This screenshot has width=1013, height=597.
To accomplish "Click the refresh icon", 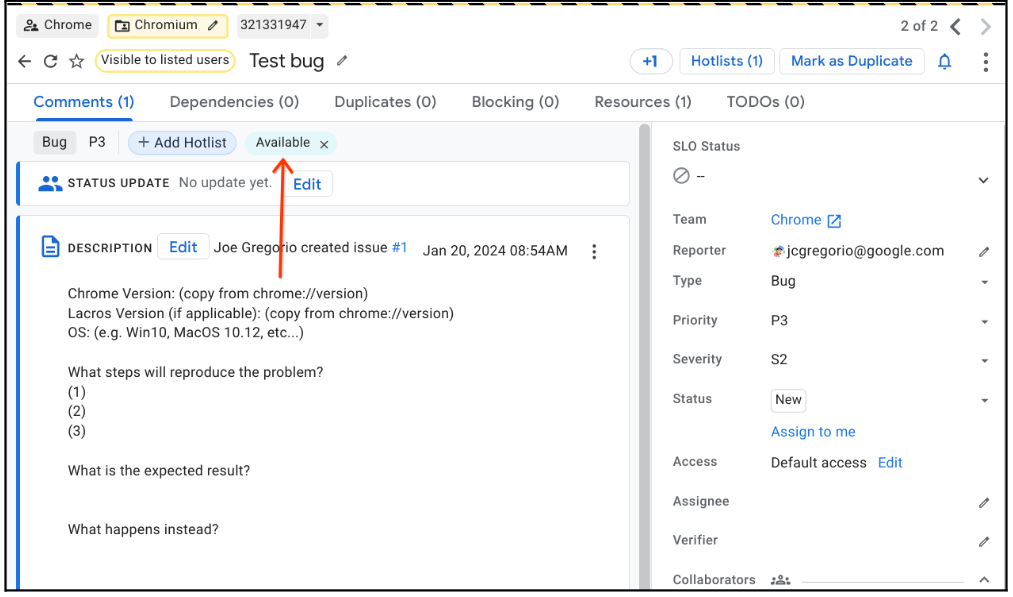I will [x=50, y=61].
